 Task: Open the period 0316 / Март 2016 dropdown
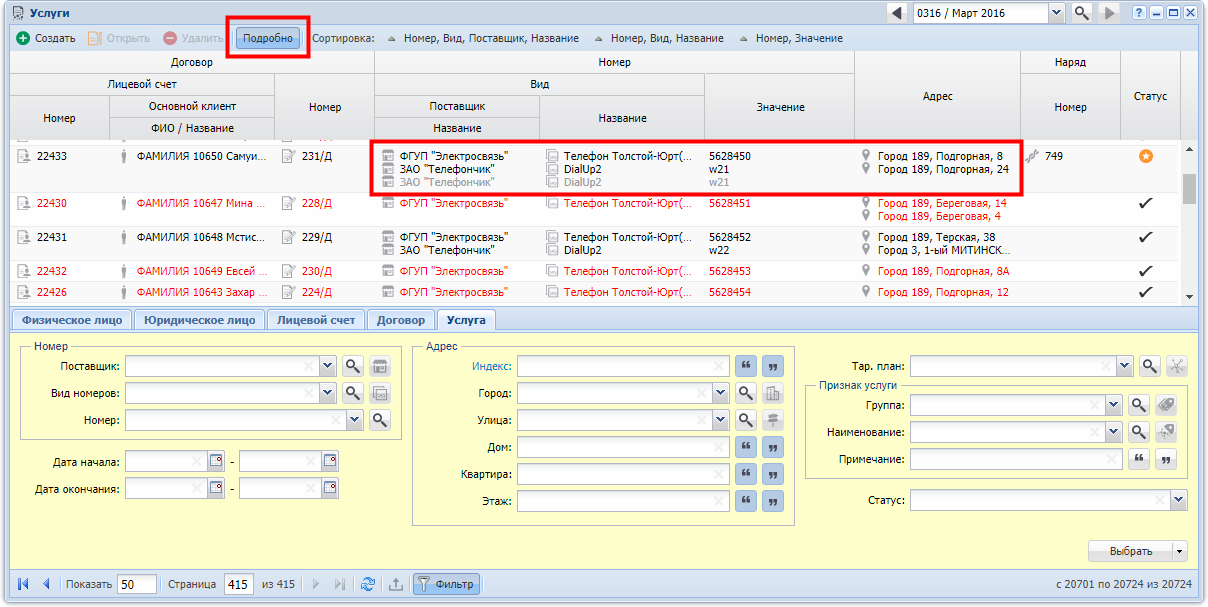point(1056,13)
